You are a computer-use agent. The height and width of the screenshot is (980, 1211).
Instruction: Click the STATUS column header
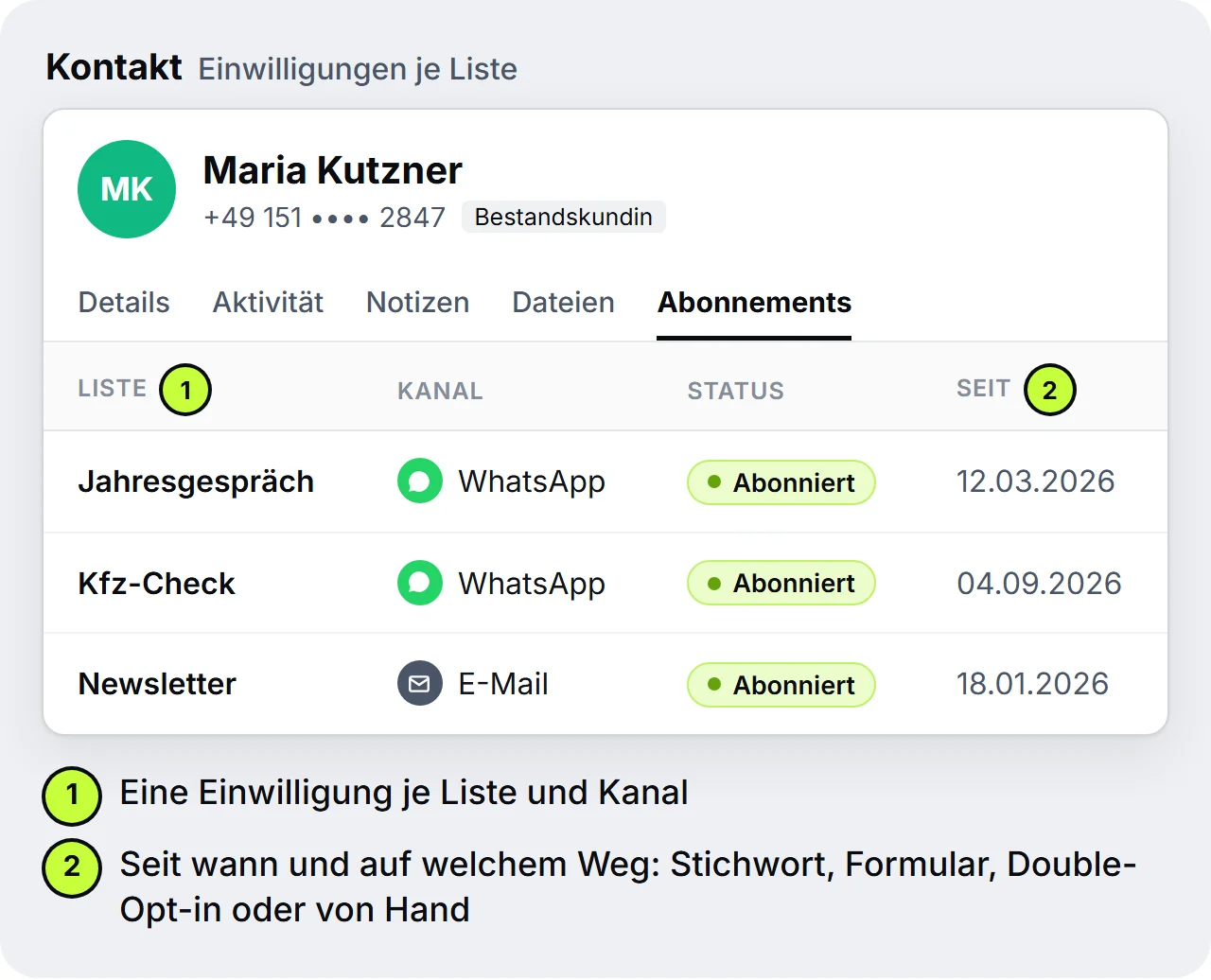point(735,391)
